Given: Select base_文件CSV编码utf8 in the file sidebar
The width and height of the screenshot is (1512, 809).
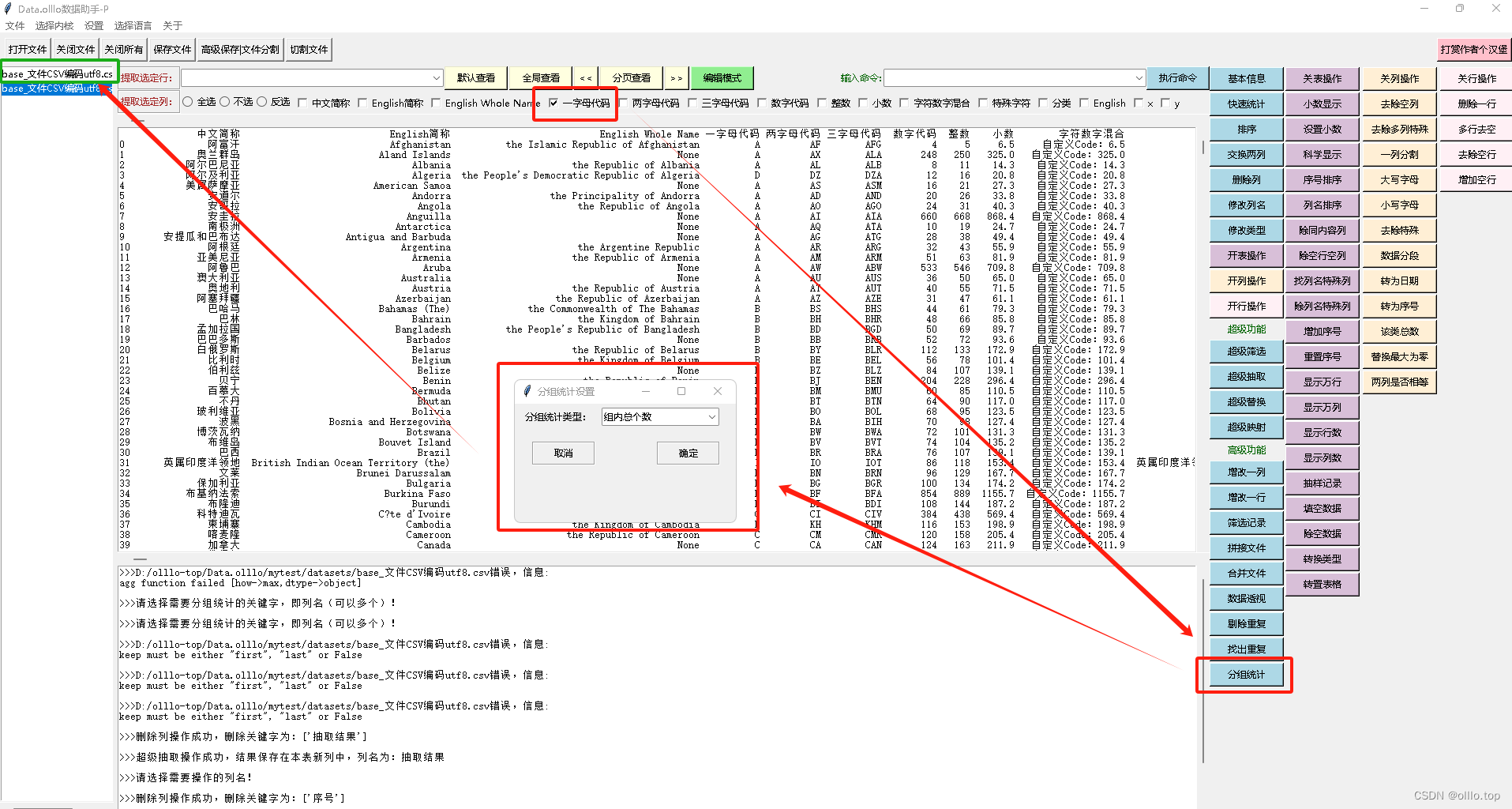Looking at the screenshot, I should click(x=55, y=88).
